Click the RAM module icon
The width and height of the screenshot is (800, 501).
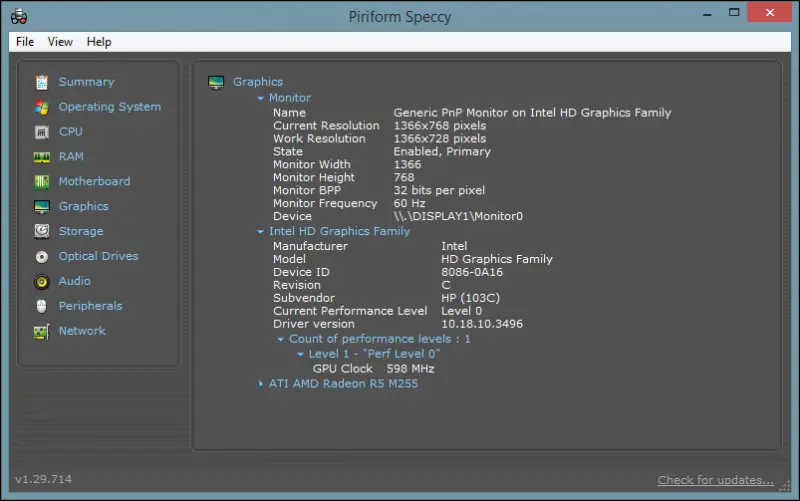click(42, 157)
